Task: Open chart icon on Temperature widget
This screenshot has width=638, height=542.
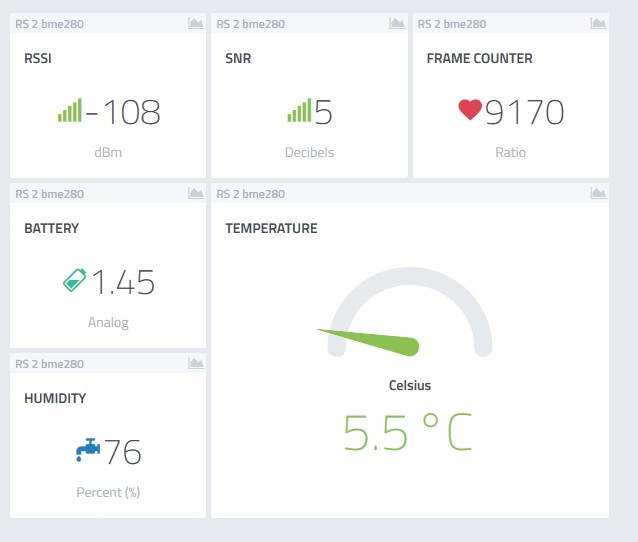Action: (598, 194)
